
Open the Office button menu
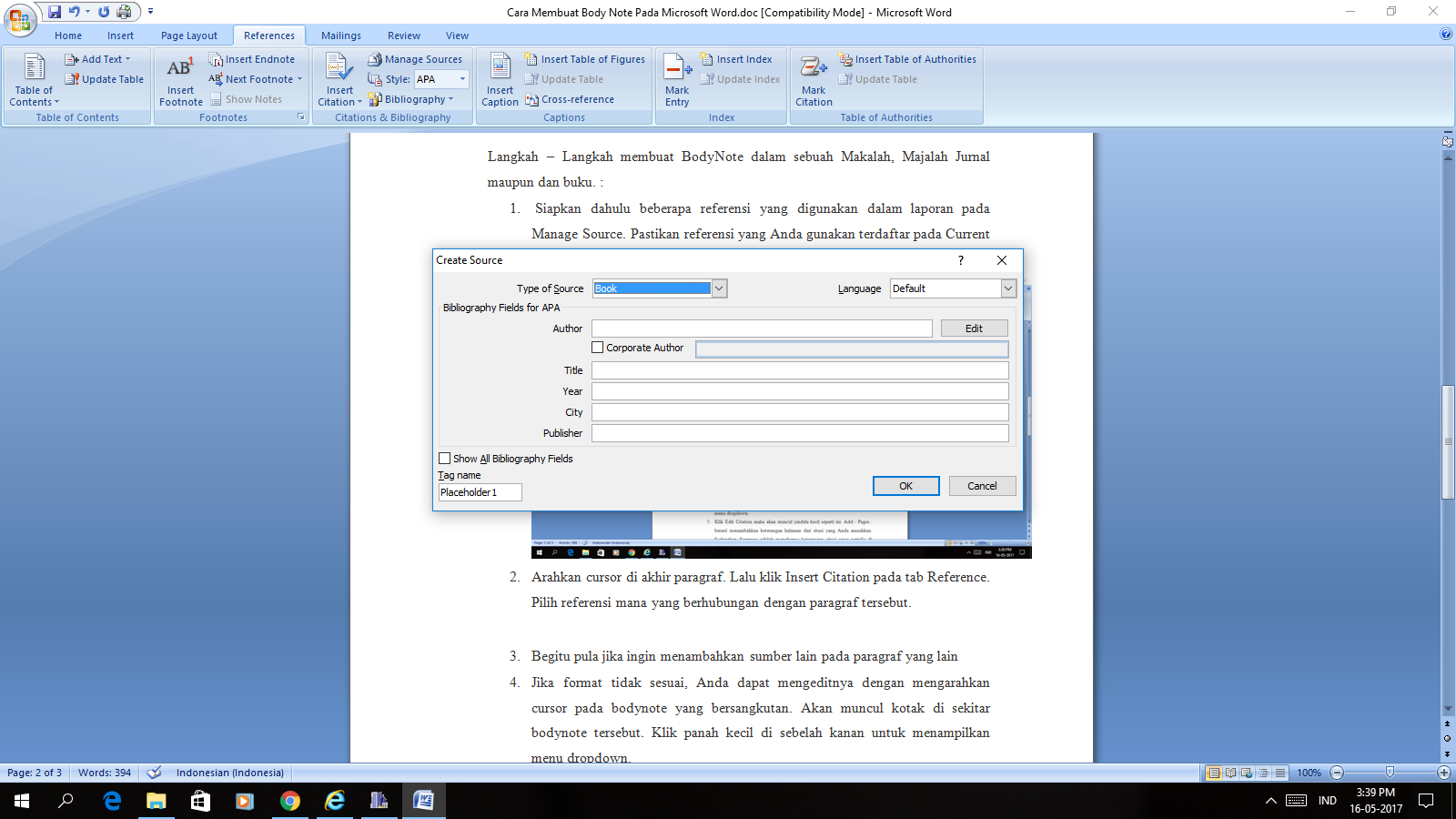19,18
